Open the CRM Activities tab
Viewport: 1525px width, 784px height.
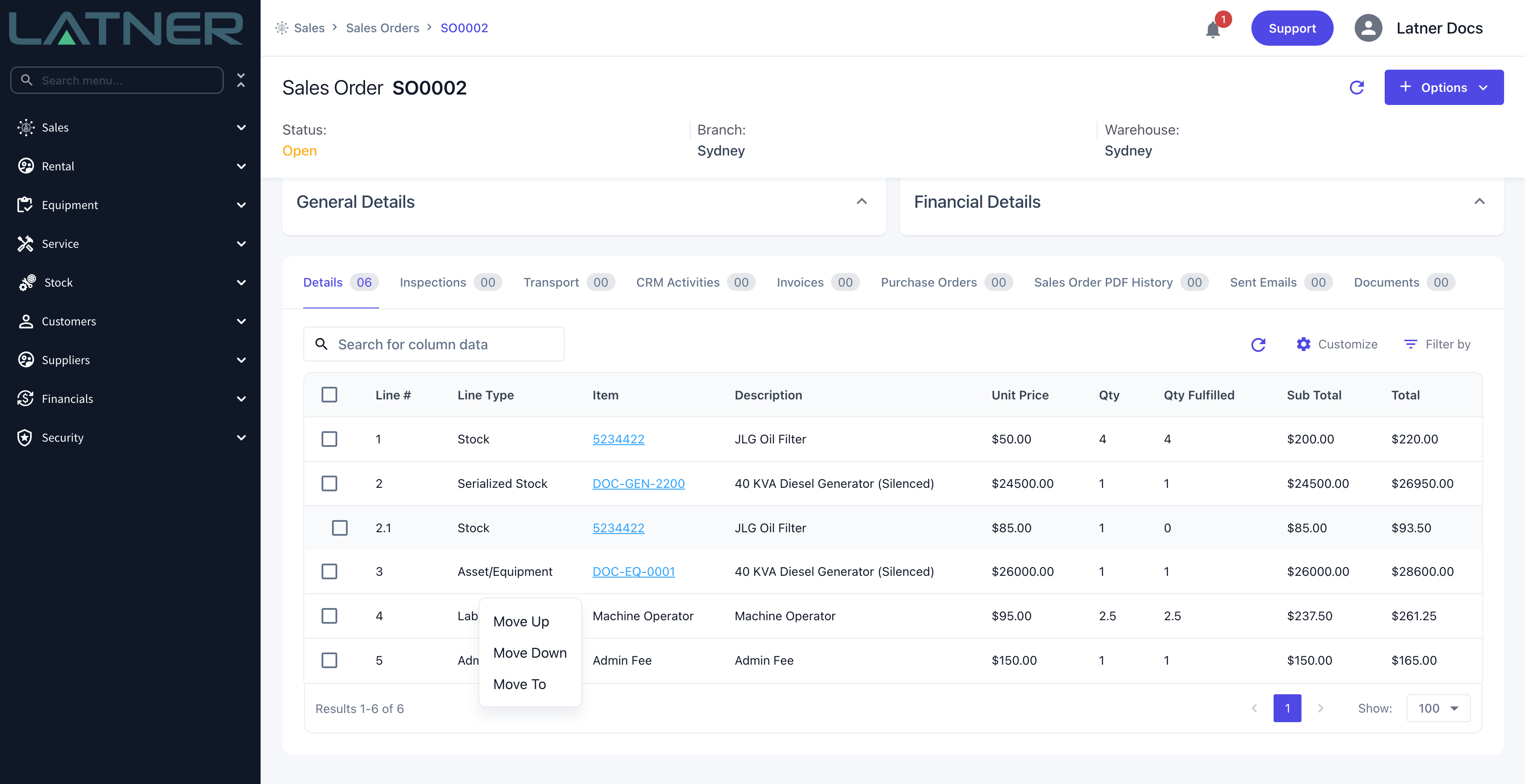point(695,282)
